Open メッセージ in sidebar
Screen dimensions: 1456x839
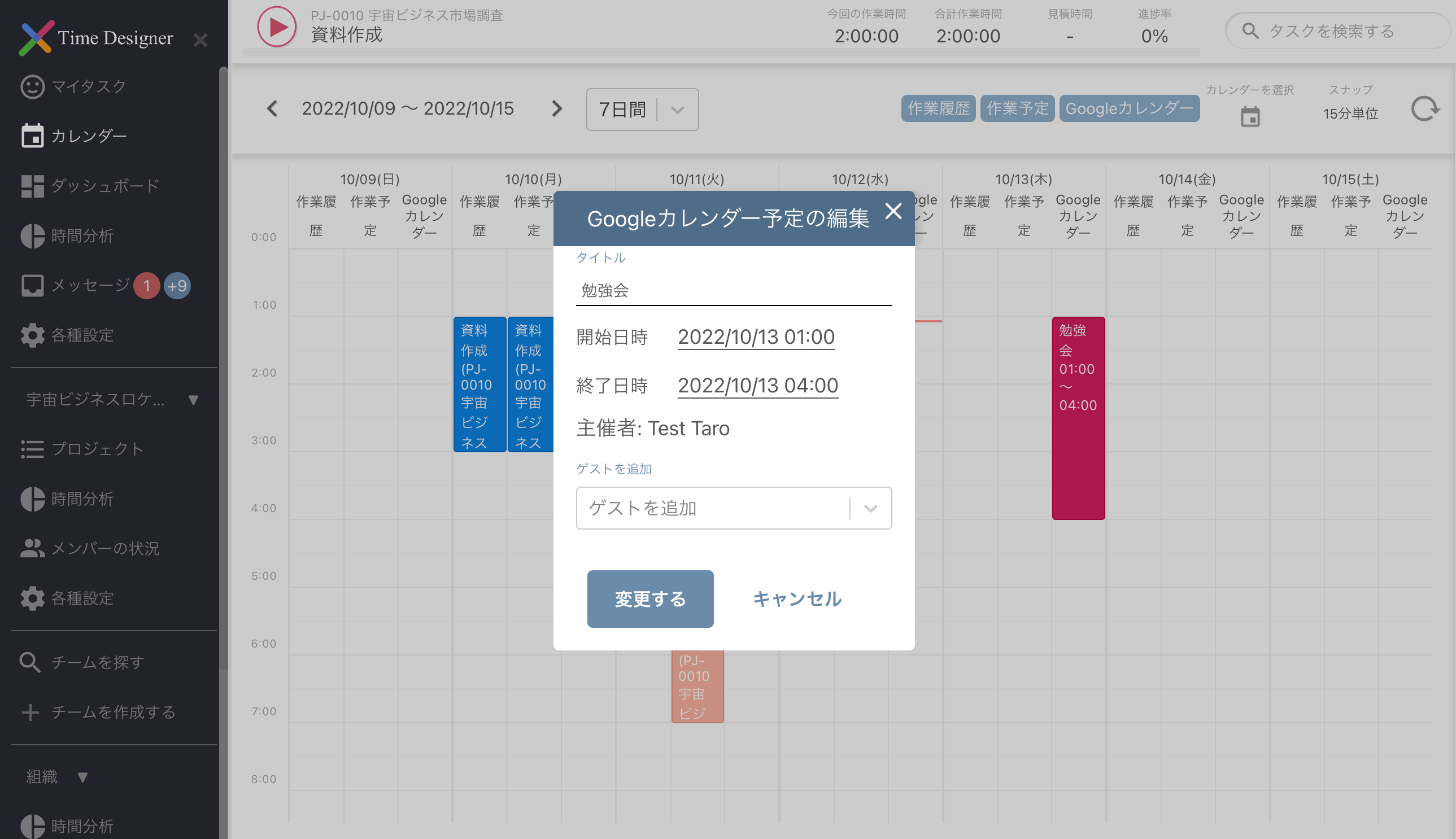coord(89,285)
